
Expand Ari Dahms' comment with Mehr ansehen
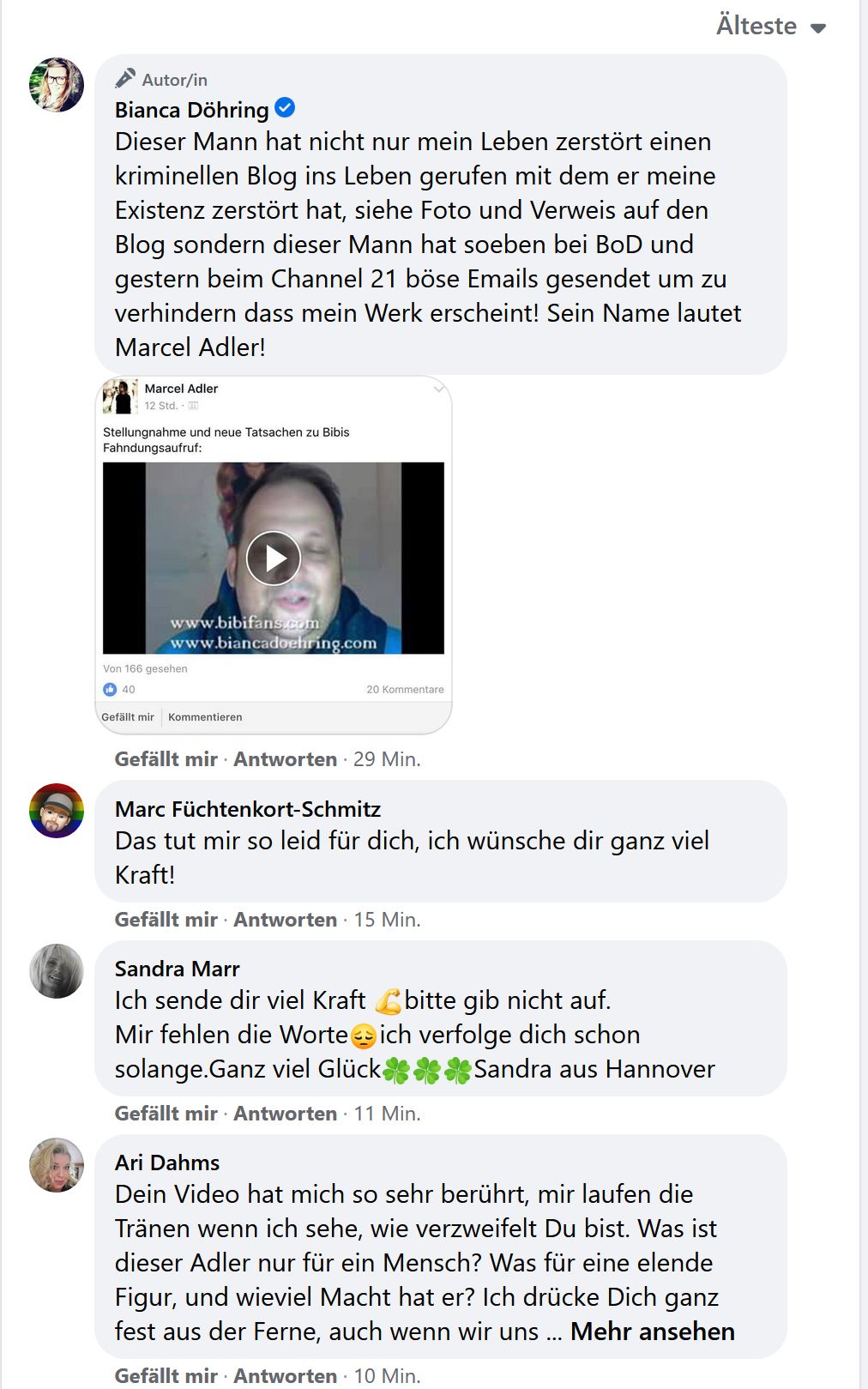point(653,1332)
